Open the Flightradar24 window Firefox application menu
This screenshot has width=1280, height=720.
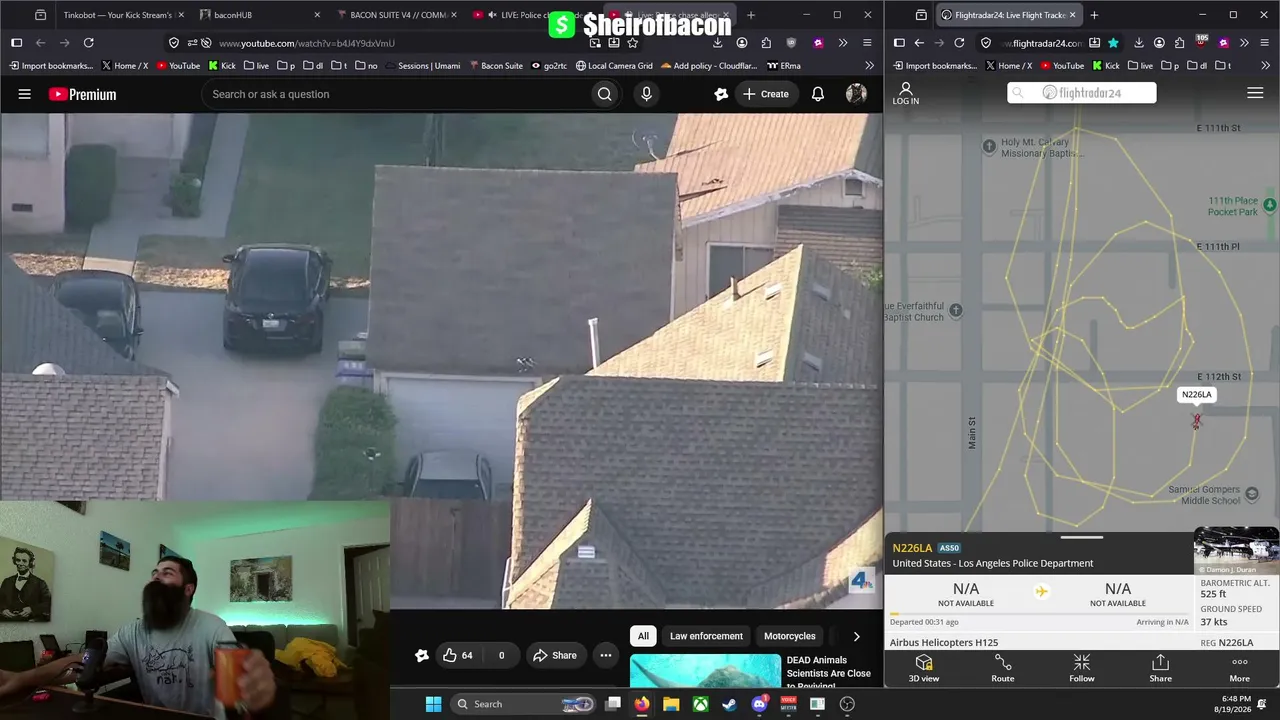tap(1263, 43)
